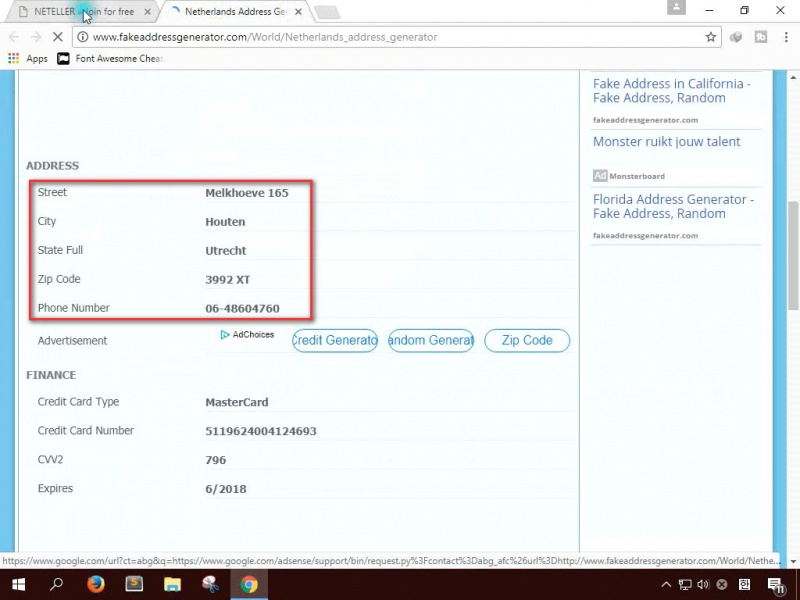Open volume control tray icon
800x600 pixels.
pos(703,585)
